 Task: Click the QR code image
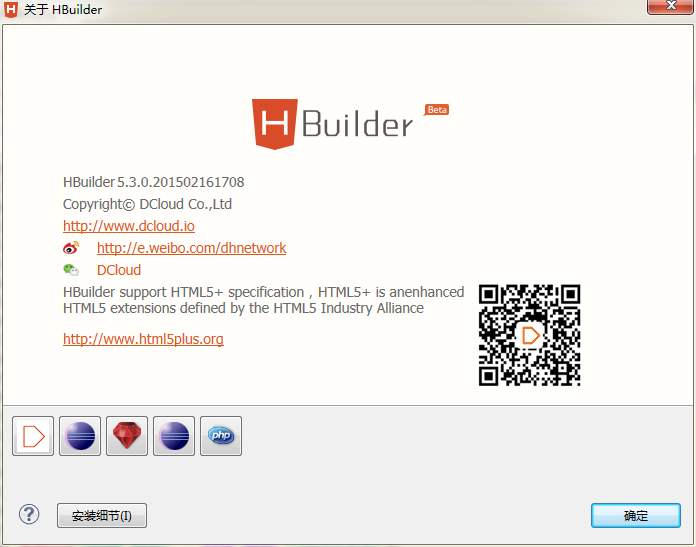pyautogui.click(x=530, y=335)
